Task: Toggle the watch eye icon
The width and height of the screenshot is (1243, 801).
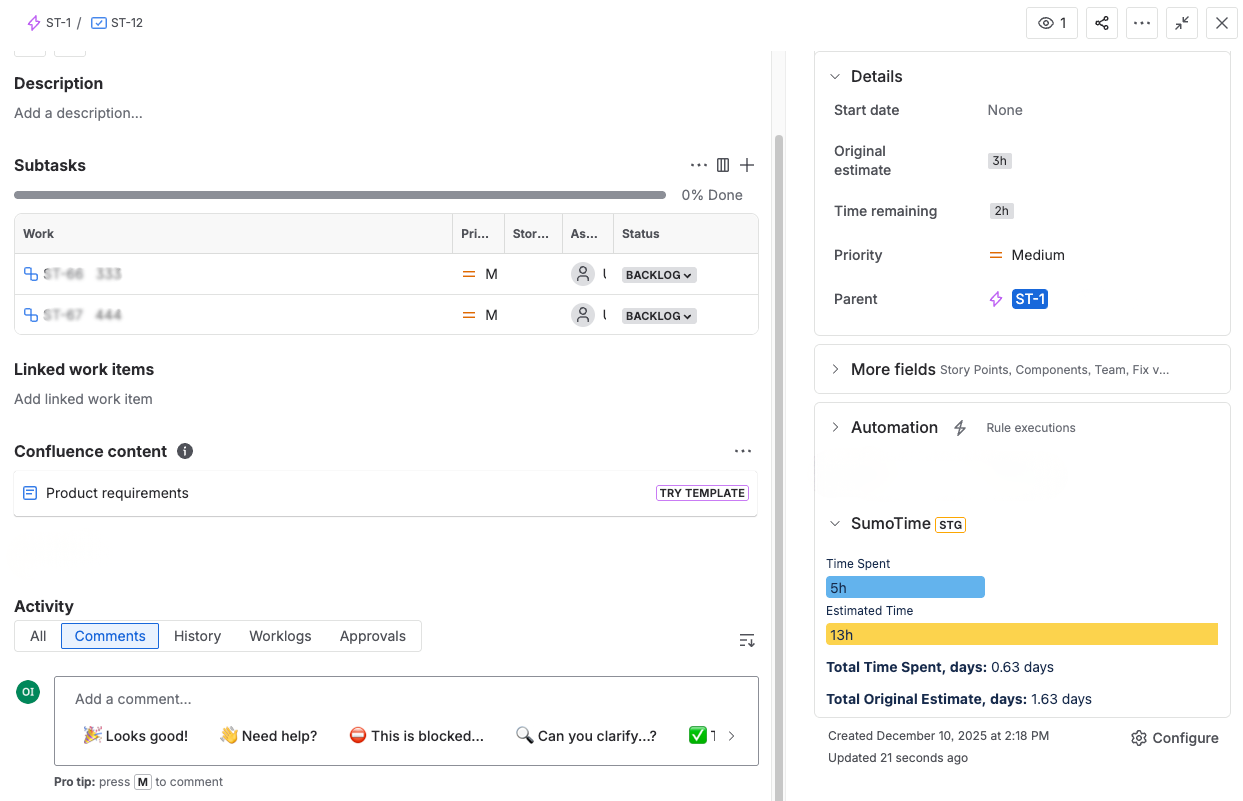Action: 1051,23
